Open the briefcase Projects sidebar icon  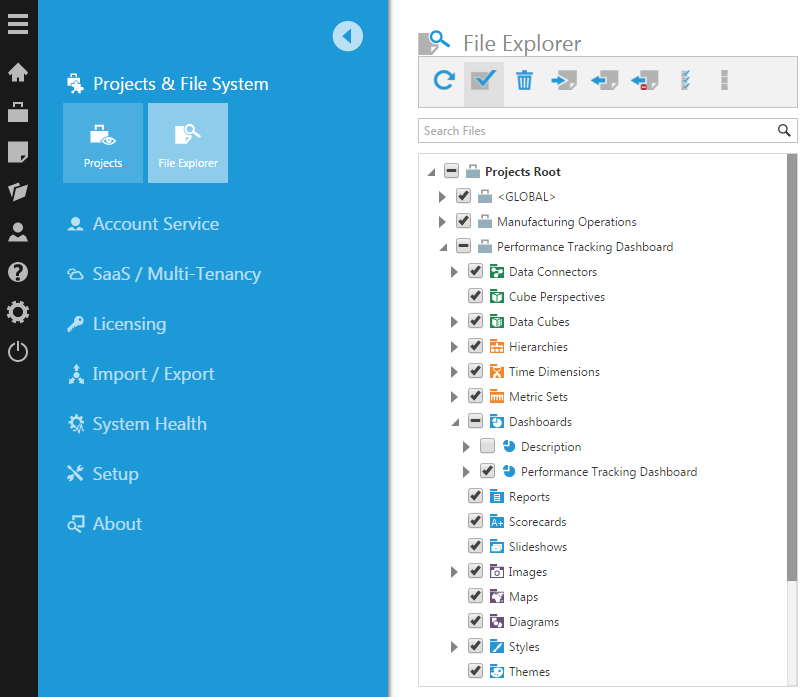[x=18, y=112]
